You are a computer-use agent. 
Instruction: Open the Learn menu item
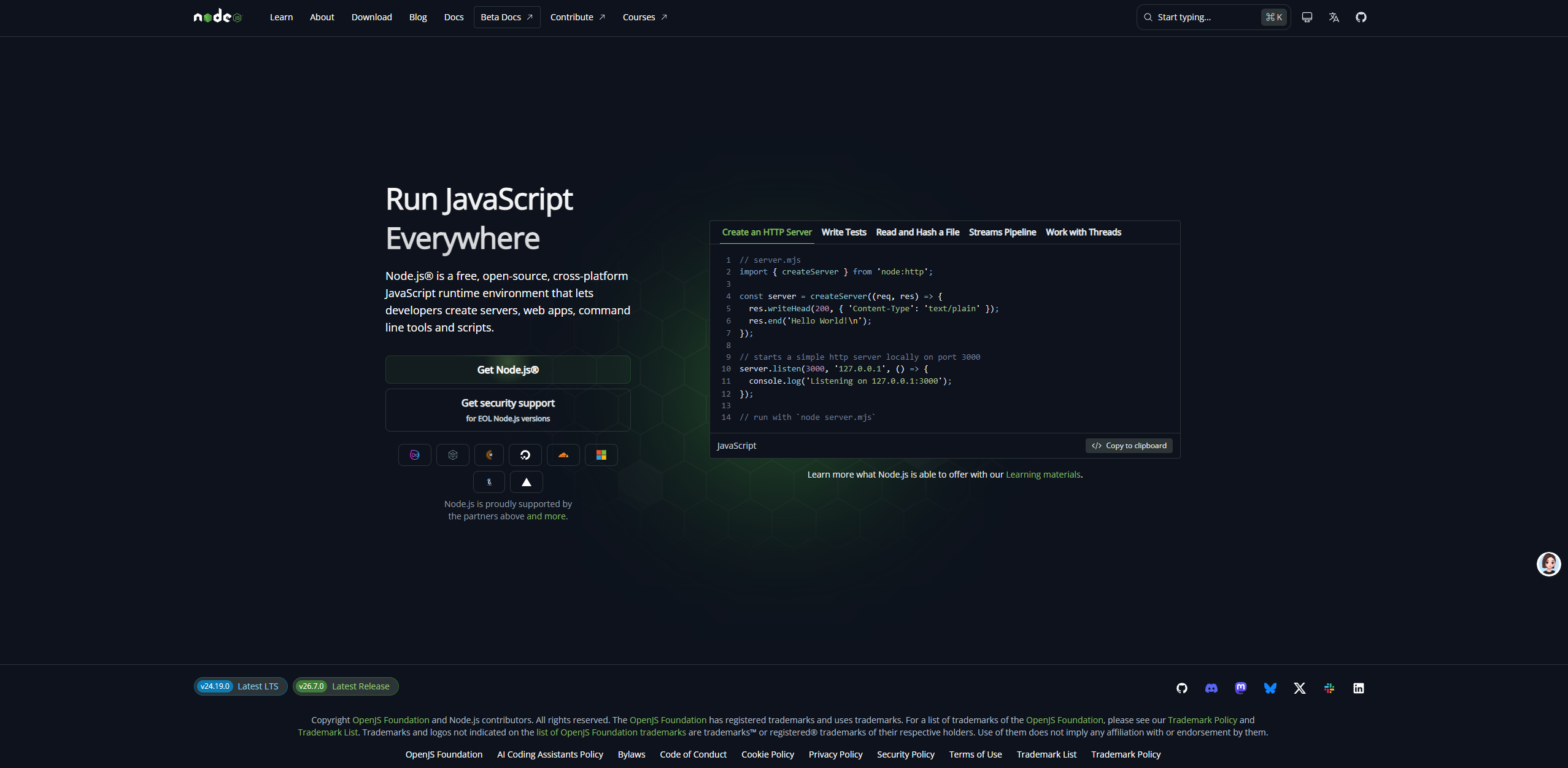[281, 17]
